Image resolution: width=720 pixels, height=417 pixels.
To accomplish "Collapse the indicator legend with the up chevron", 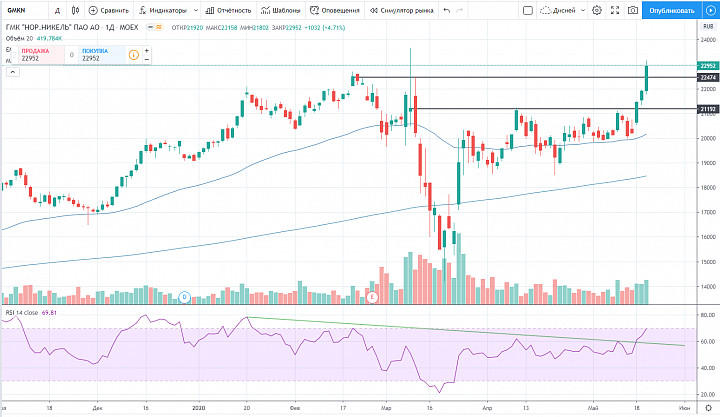I will coord(12,72).
